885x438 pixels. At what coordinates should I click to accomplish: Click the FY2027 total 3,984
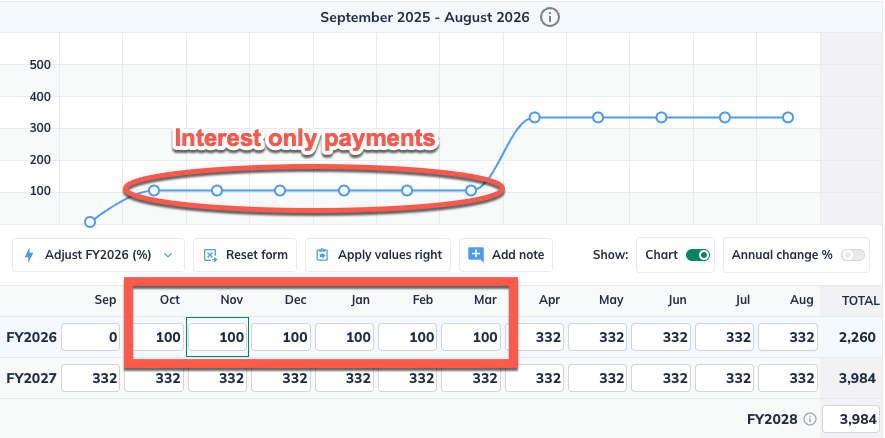point(856,378)
